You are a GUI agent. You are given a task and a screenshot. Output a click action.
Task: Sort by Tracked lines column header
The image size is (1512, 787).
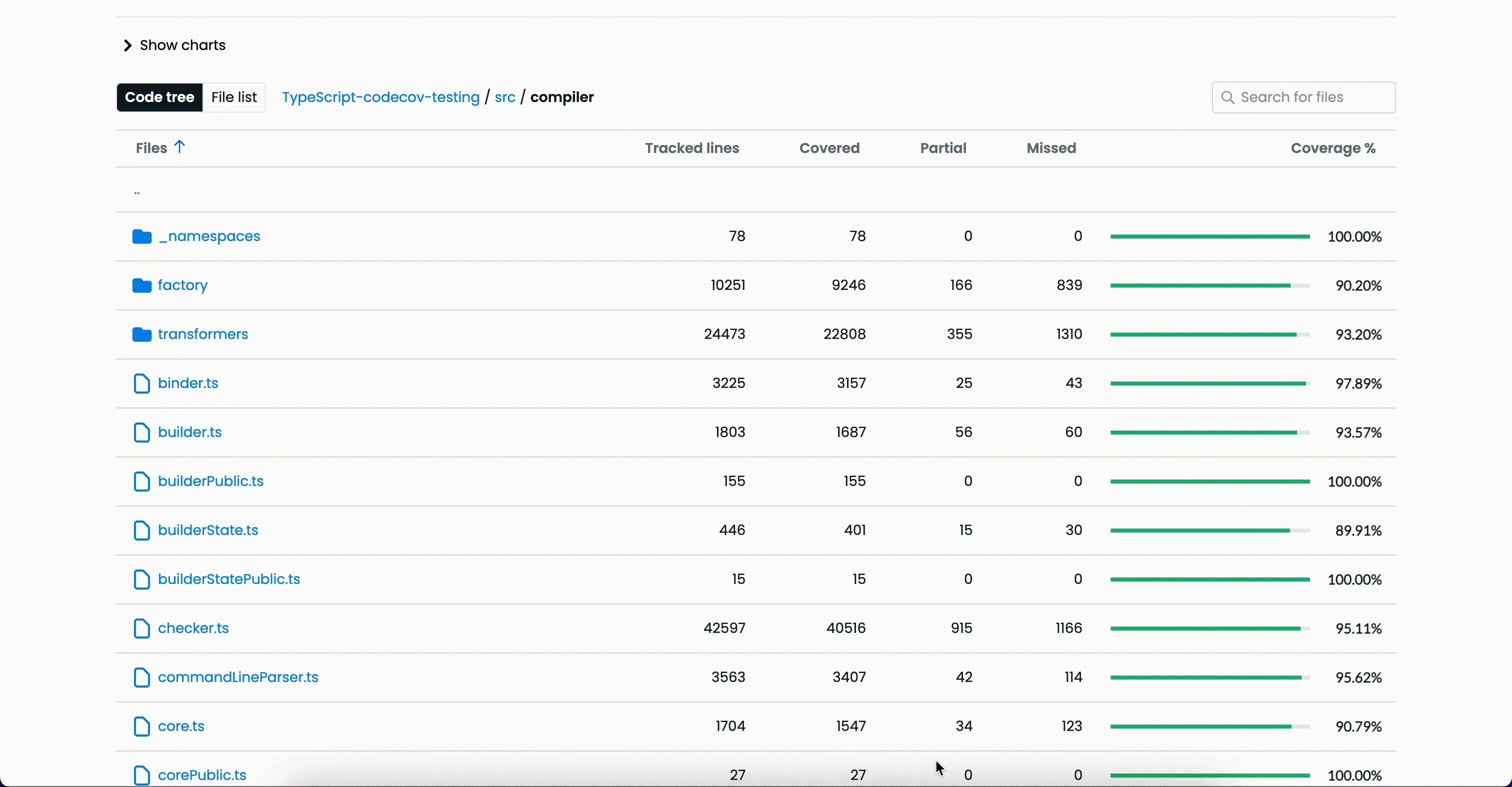pos(691,148)
